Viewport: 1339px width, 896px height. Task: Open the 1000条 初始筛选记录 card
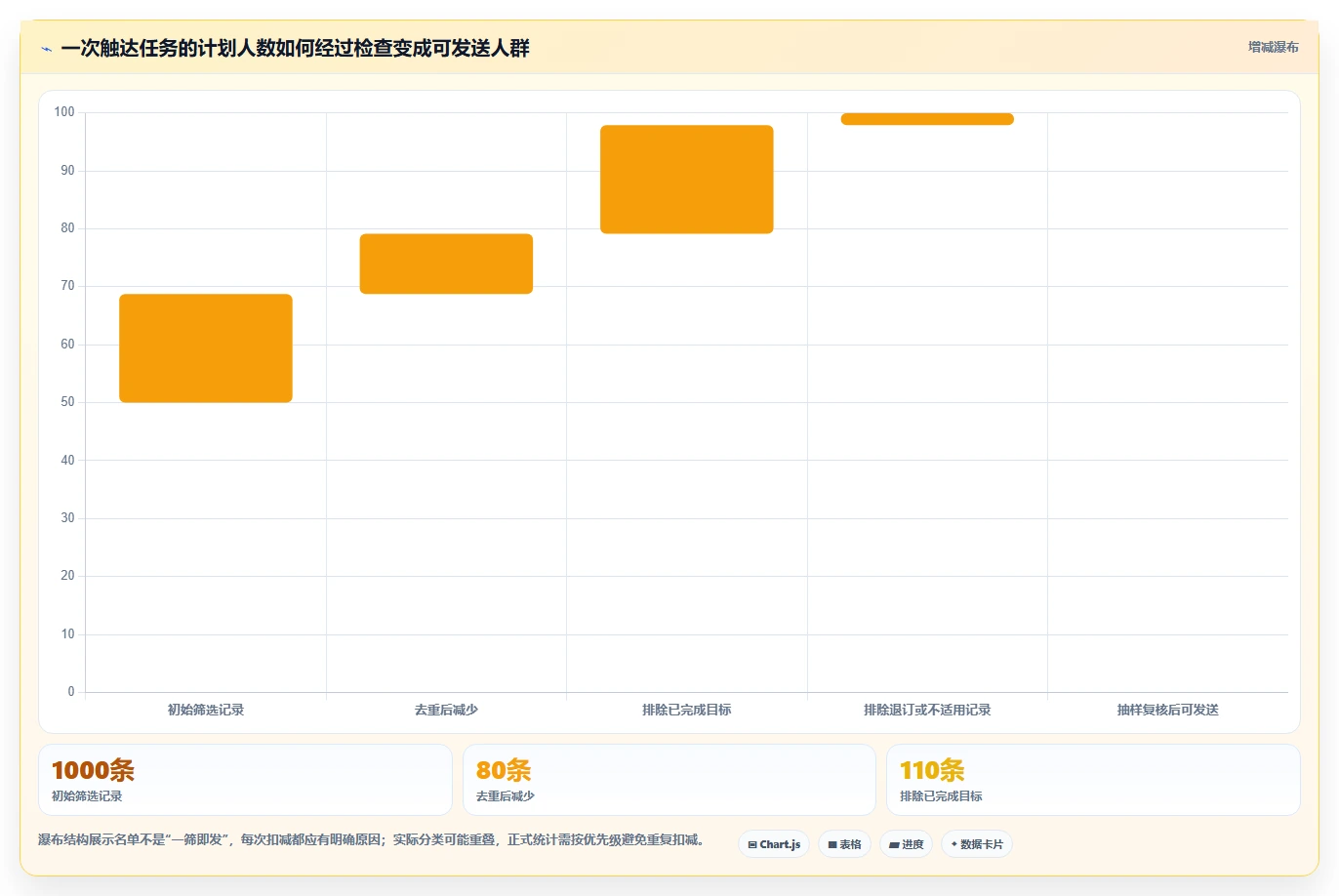[245, 780]
